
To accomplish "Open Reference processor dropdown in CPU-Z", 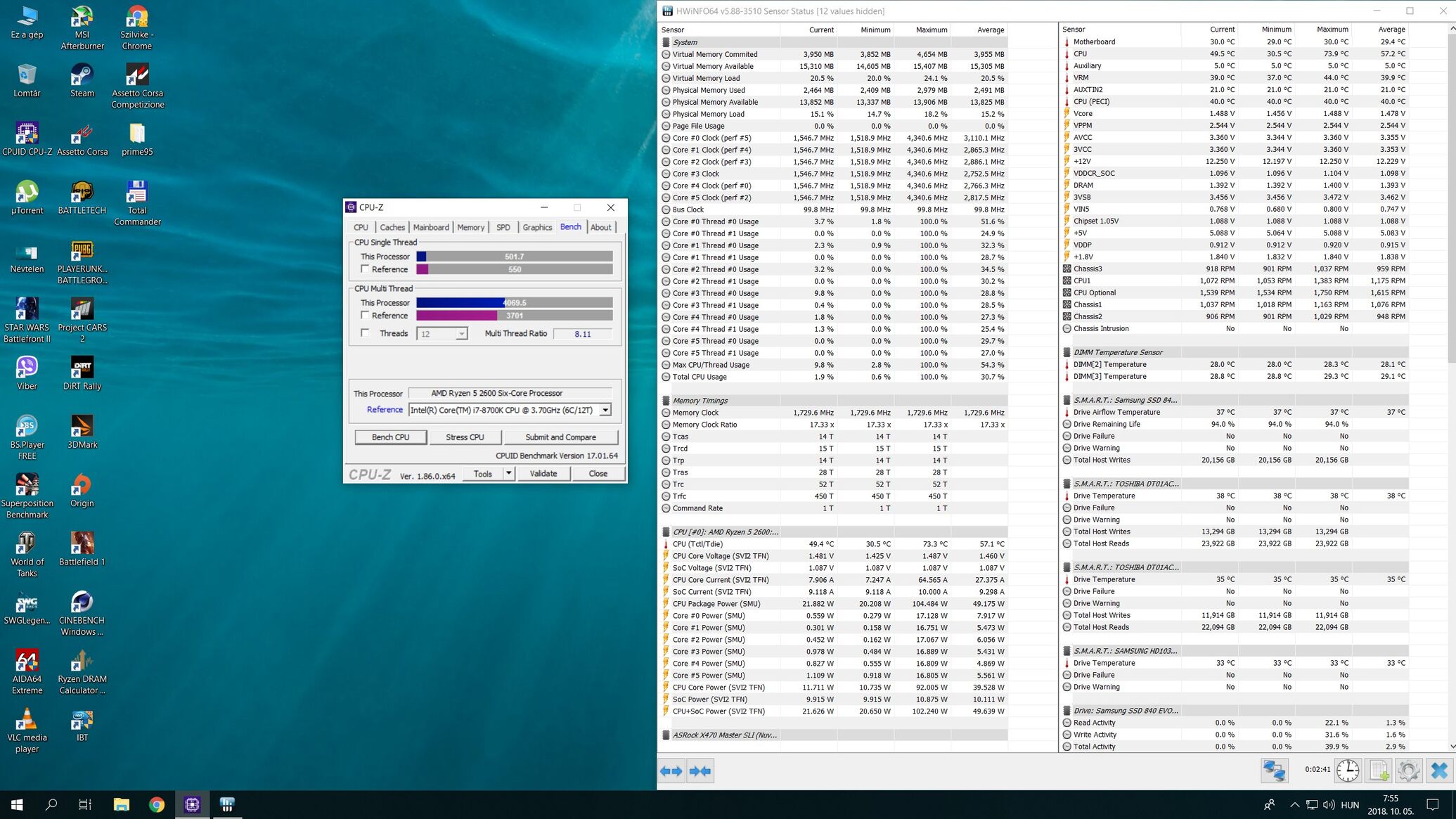I will 605,410.
